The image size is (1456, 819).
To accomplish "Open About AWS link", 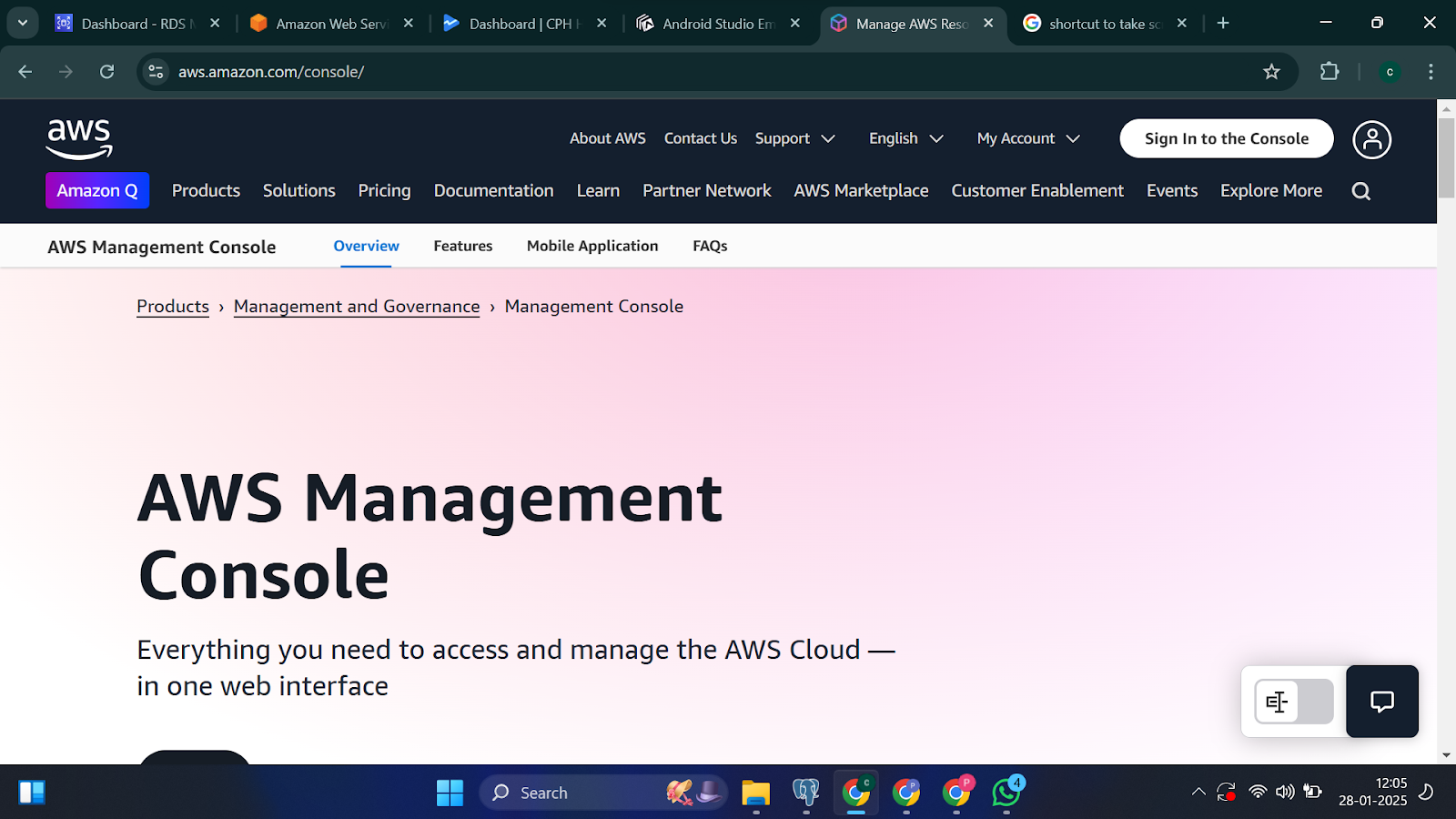I will [608, 138].
